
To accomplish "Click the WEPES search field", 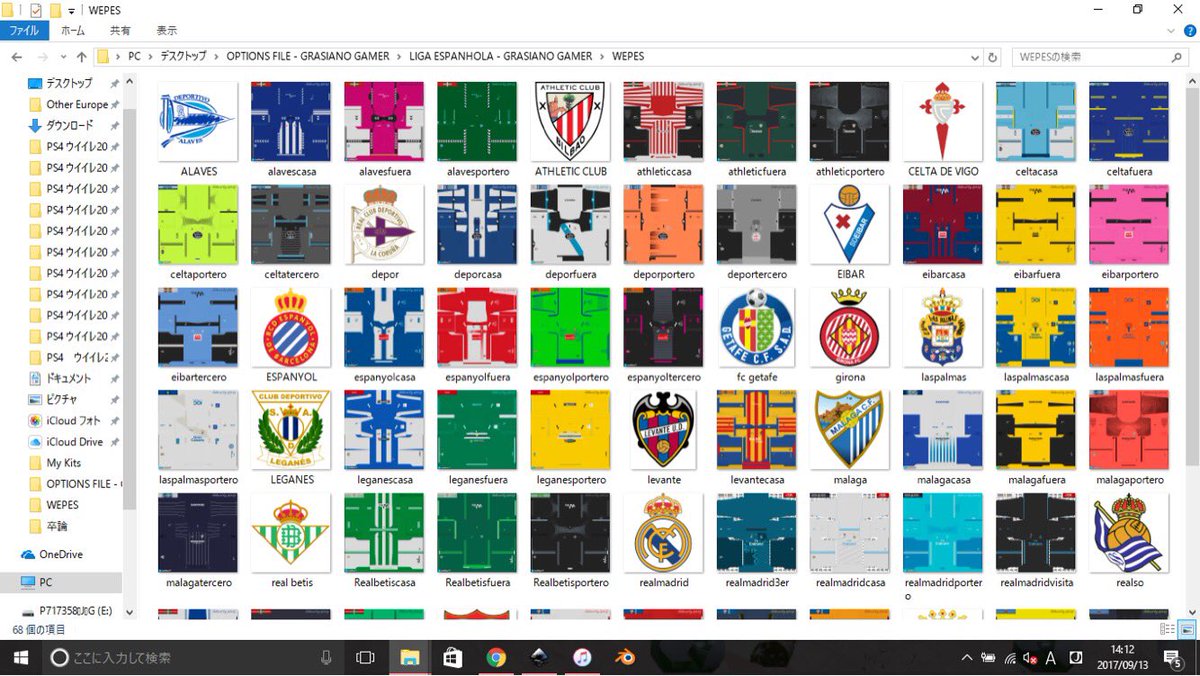I will (x=1101, y=57).
